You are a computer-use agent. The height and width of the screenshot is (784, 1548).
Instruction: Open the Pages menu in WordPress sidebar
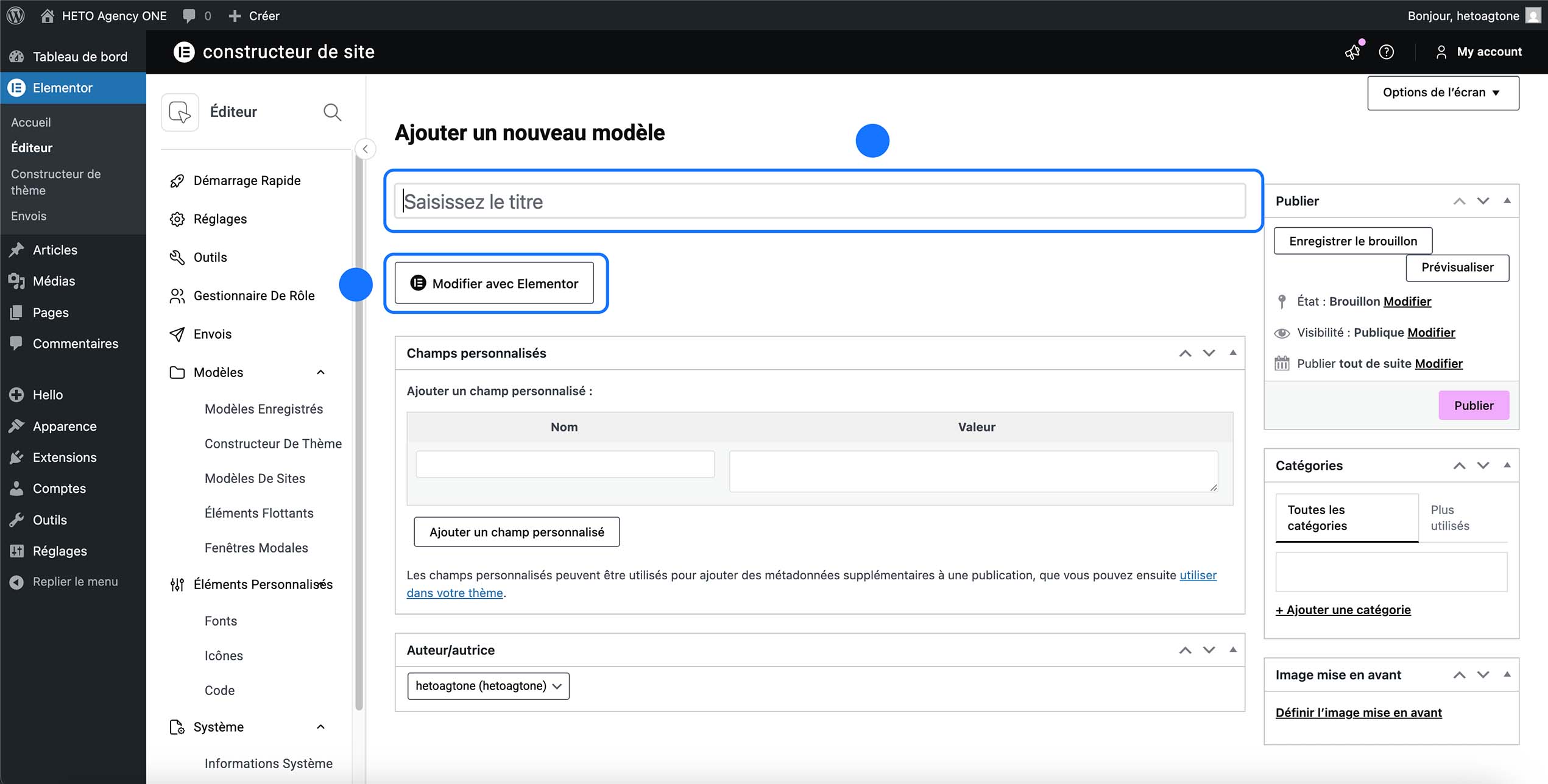tap(51, 312)
